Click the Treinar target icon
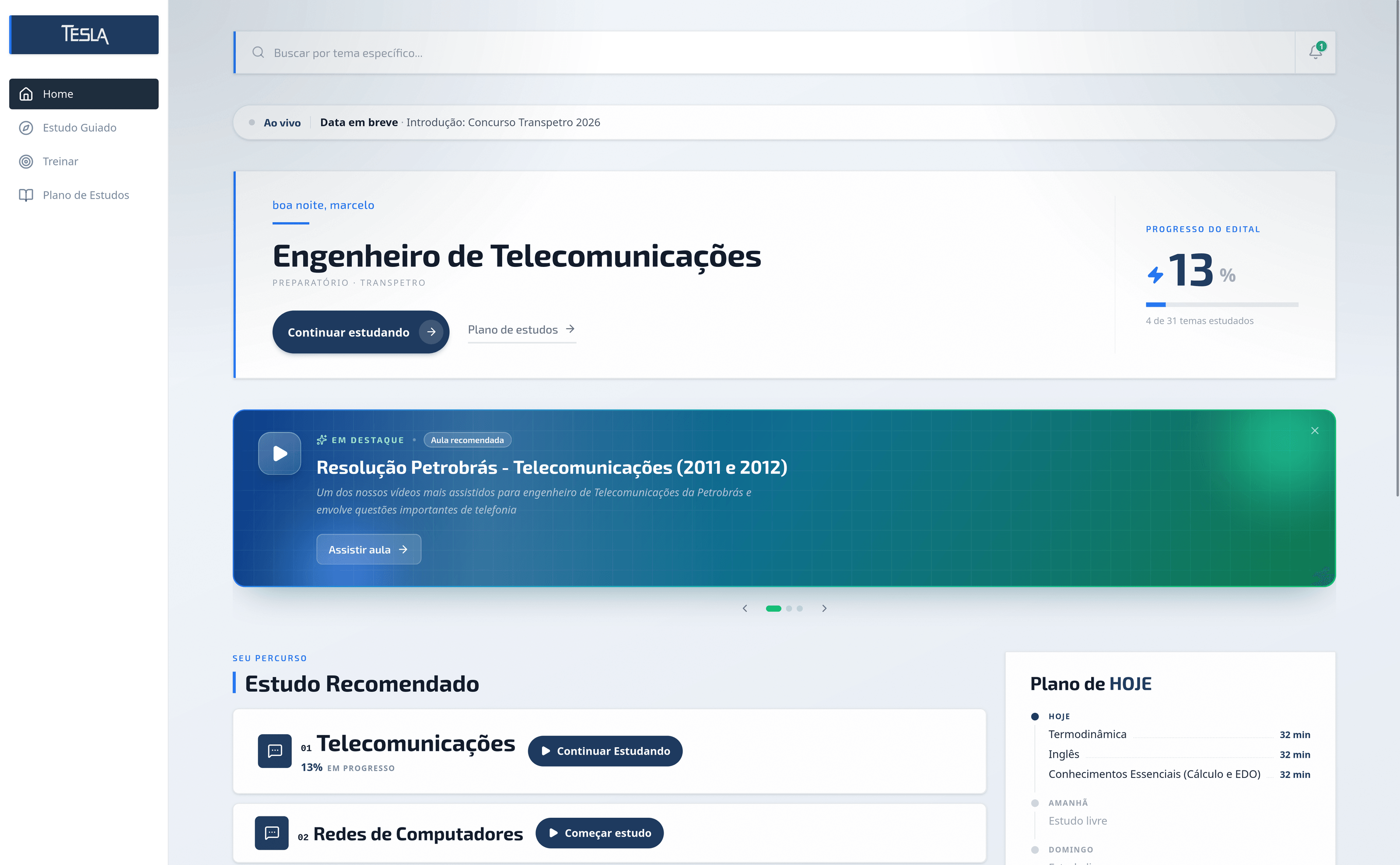This screenshot has height=865, width=1400. (26, 161)
